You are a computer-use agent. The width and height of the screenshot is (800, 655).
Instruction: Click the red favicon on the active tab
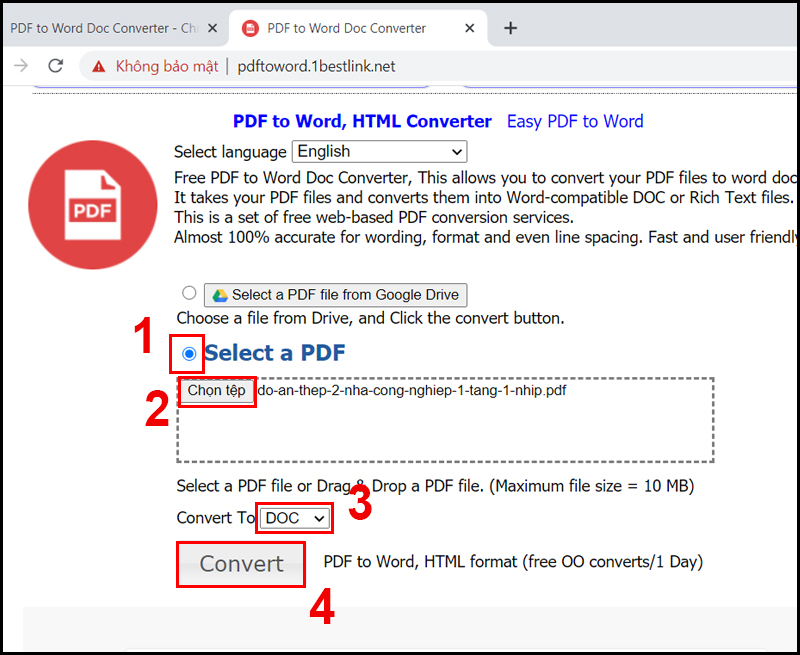point(249,28)
